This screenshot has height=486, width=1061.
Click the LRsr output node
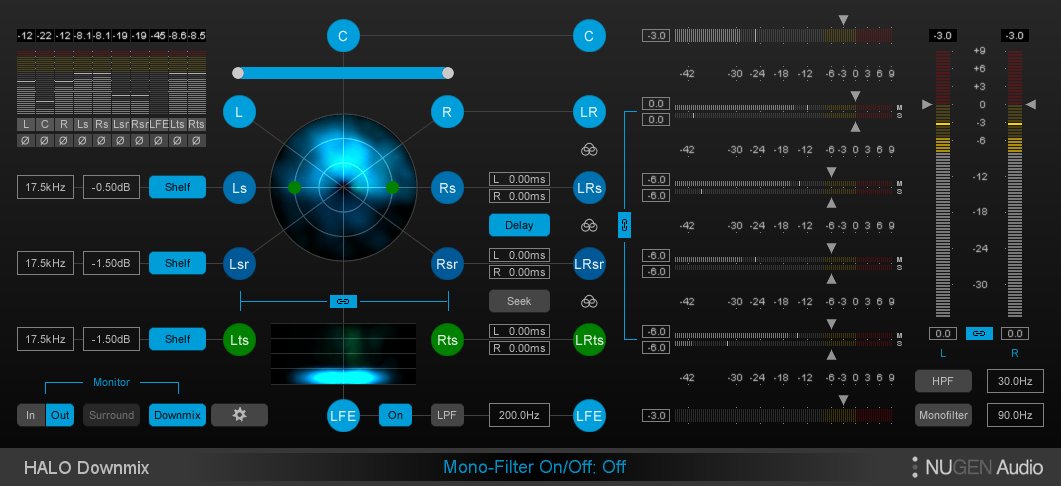pyautogui.click(x=589, y=263)
